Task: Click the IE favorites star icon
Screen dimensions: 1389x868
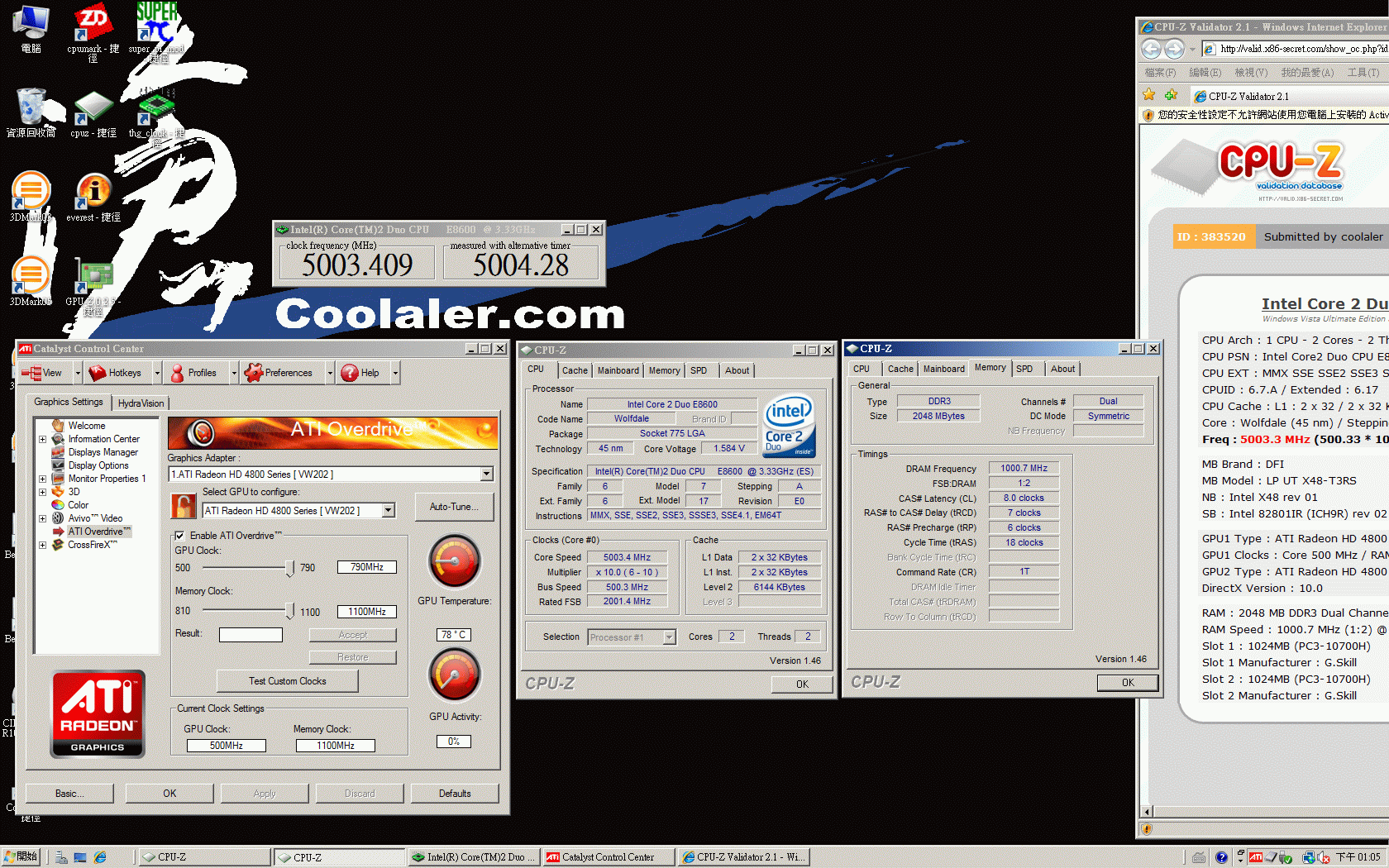Action: click(x=1149, y=95)
